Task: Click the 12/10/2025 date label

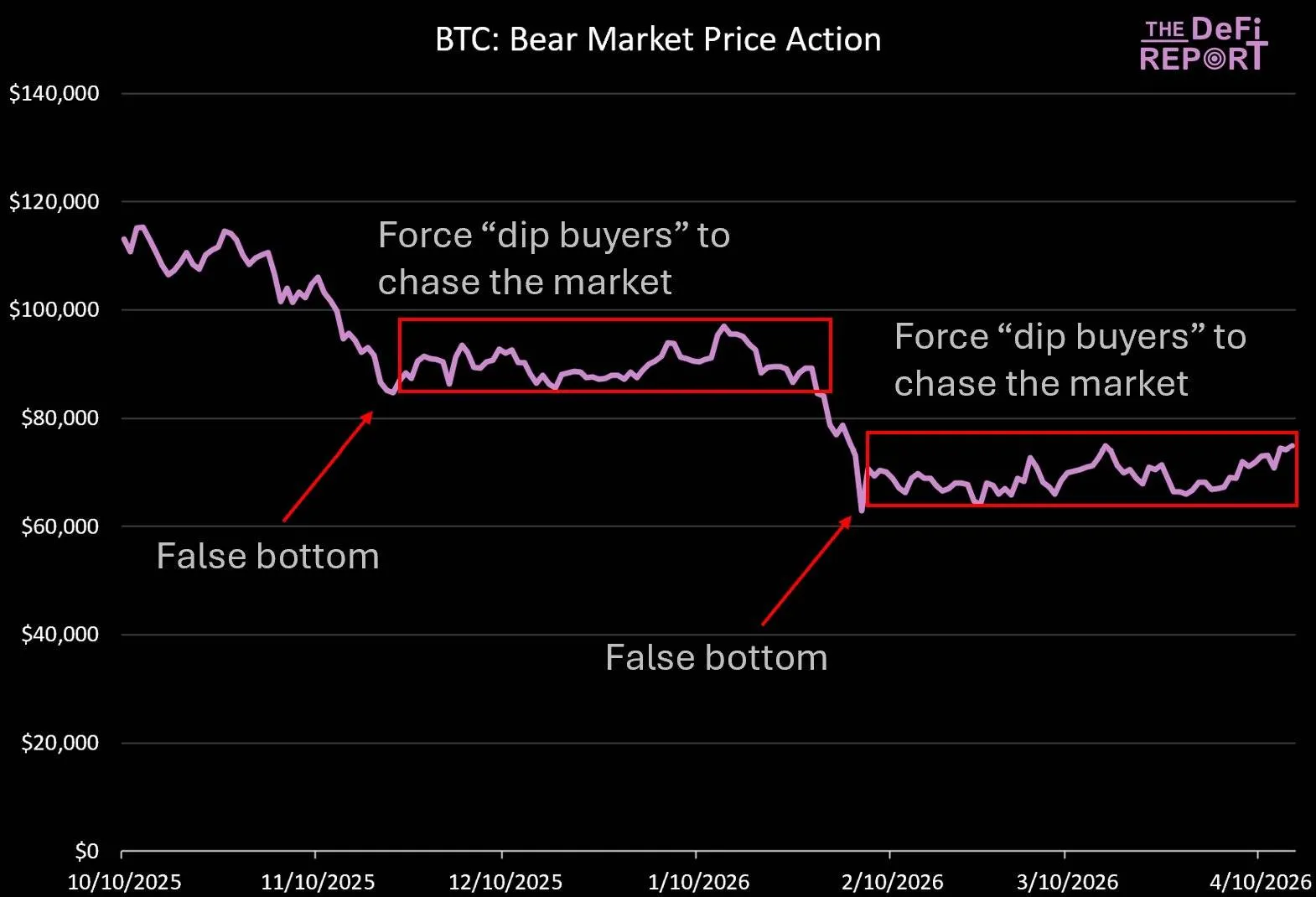Action: coord(505,882)
